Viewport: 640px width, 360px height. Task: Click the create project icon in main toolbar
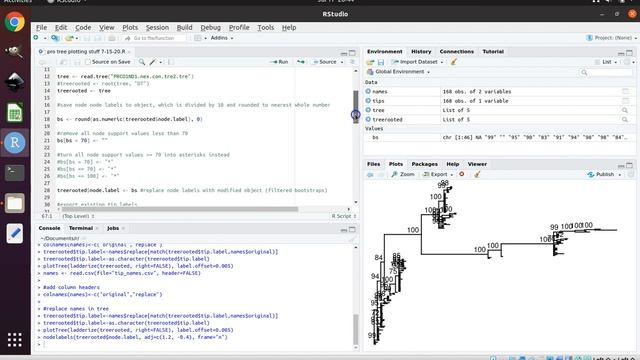tap(55, 38)
